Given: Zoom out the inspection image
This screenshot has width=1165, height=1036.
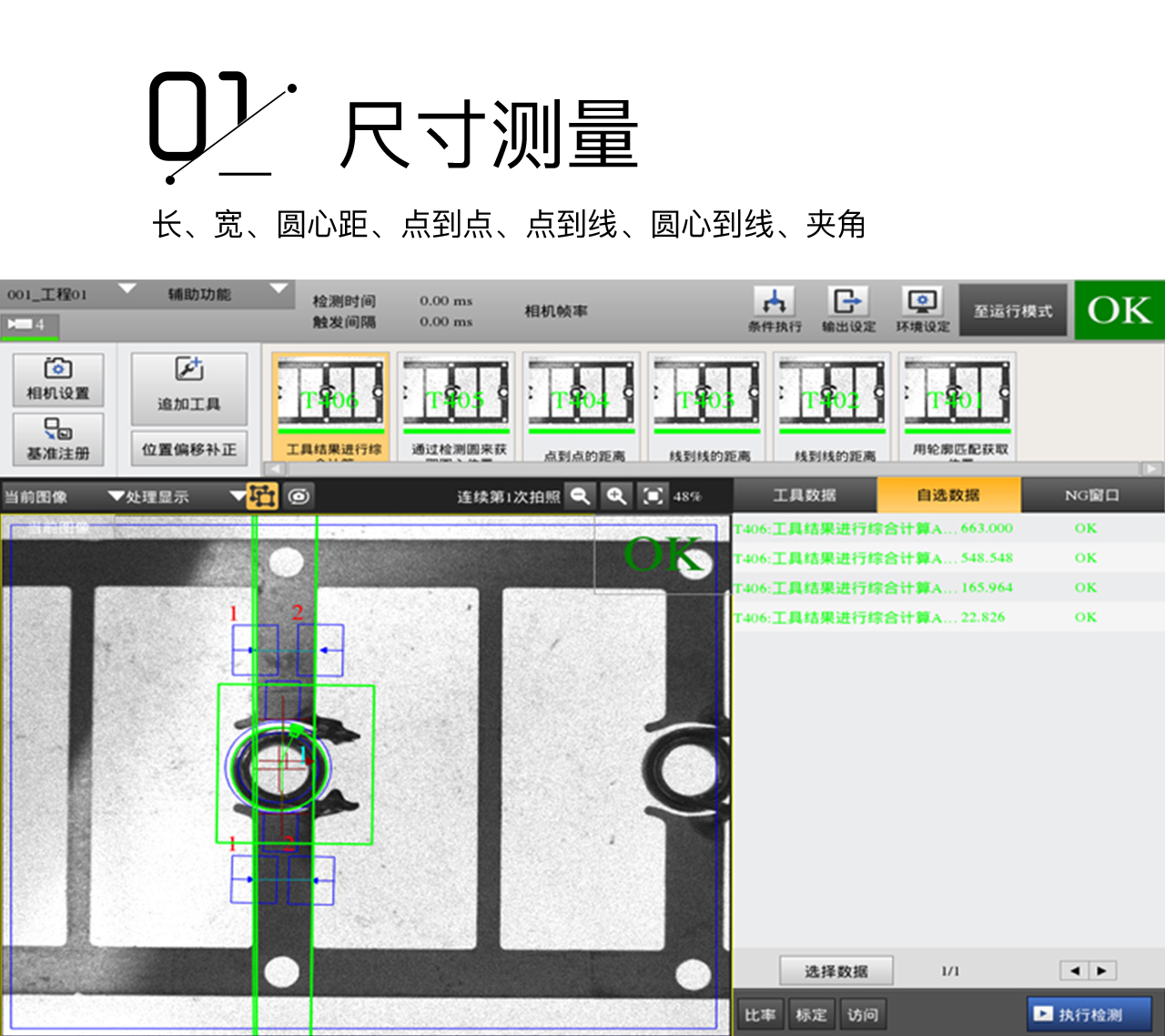Looking at the screenshot, I should pos(580,496).
